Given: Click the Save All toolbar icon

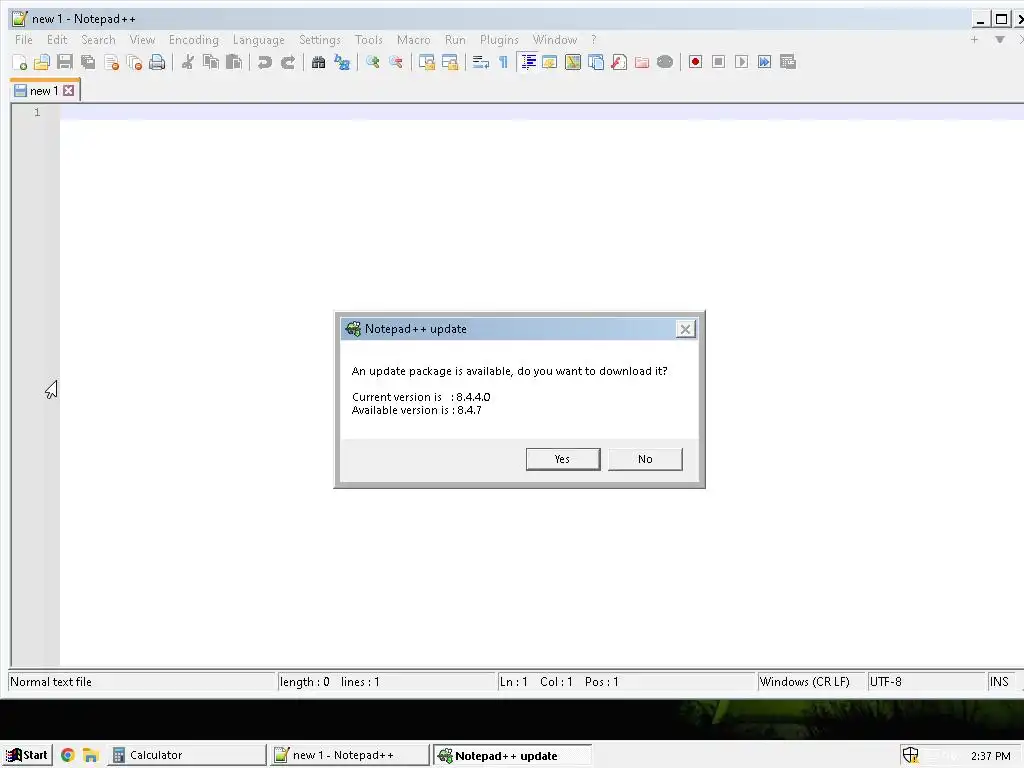Looking at the screenshot, I should pyautogui.click(x=88, y=62).
